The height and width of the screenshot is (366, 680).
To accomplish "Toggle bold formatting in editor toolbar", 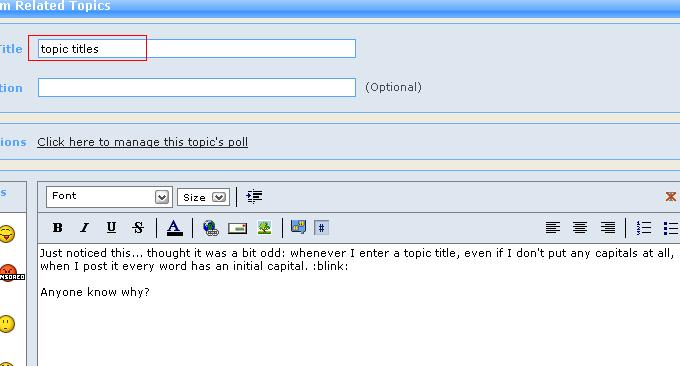I will click(57, 228).
